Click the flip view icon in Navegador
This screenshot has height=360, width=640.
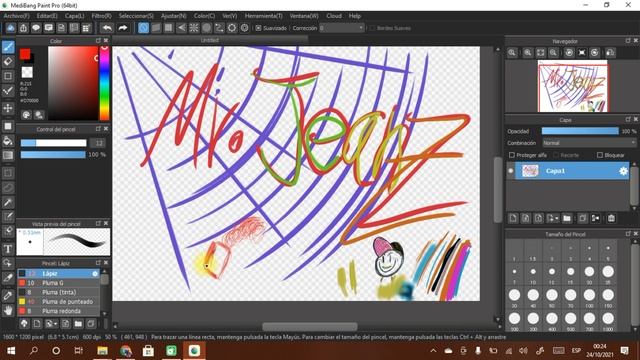point(610,53)
